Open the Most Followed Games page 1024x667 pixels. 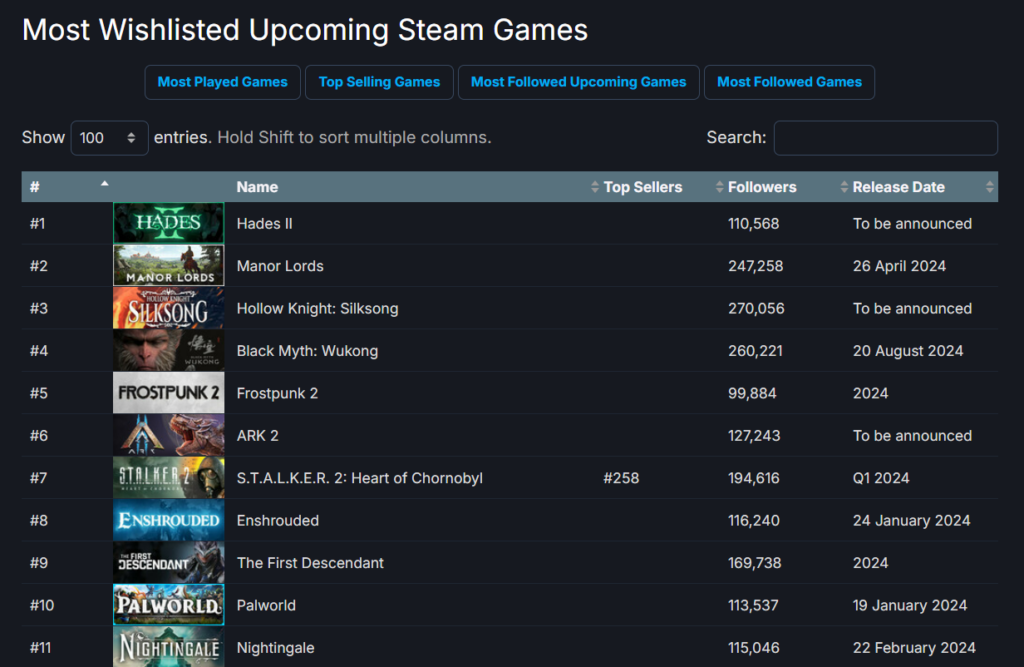[x=789, y=82]
